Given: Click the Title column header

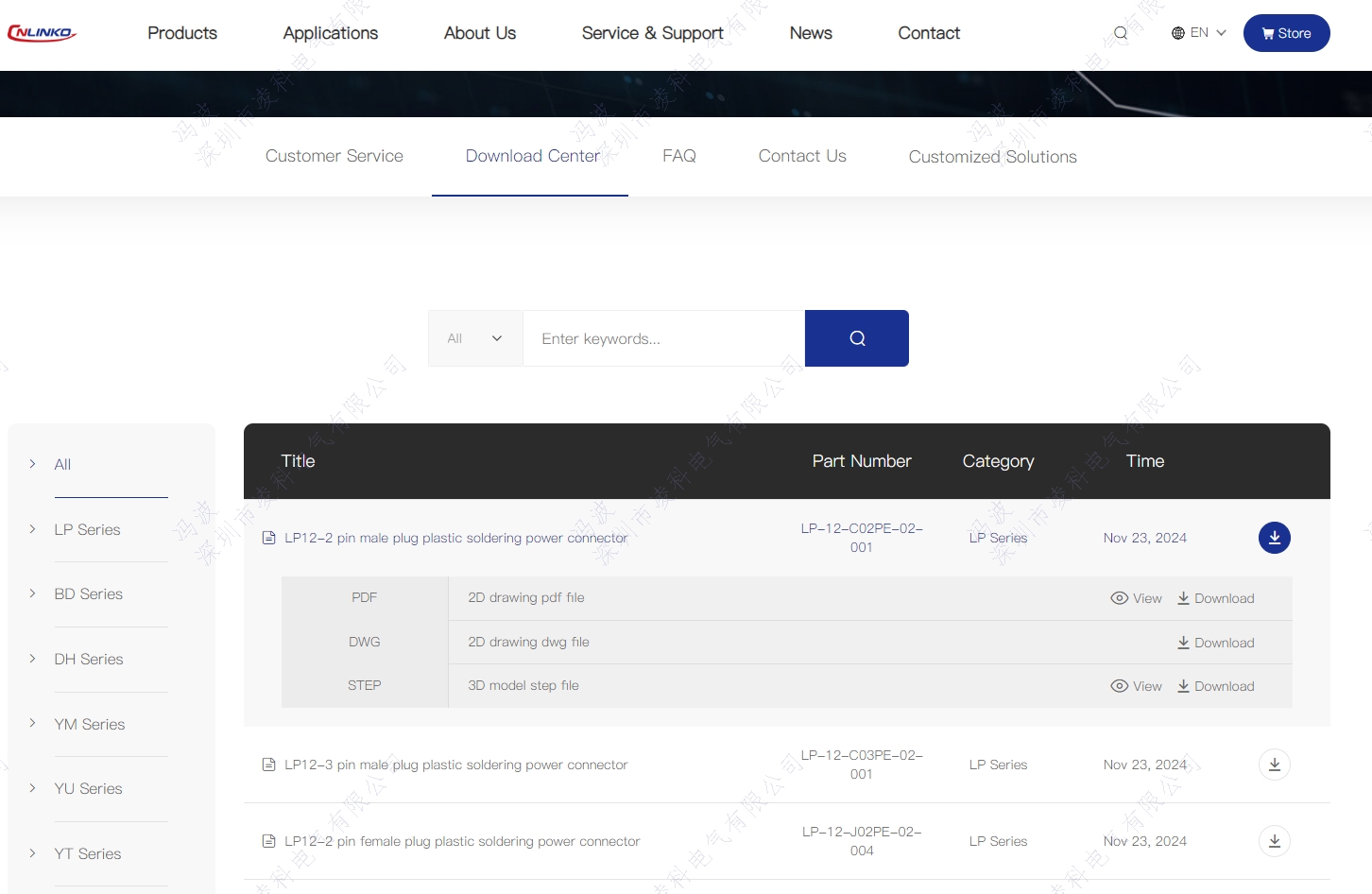Looking at the screenshot, I should [x=298, y=461].
